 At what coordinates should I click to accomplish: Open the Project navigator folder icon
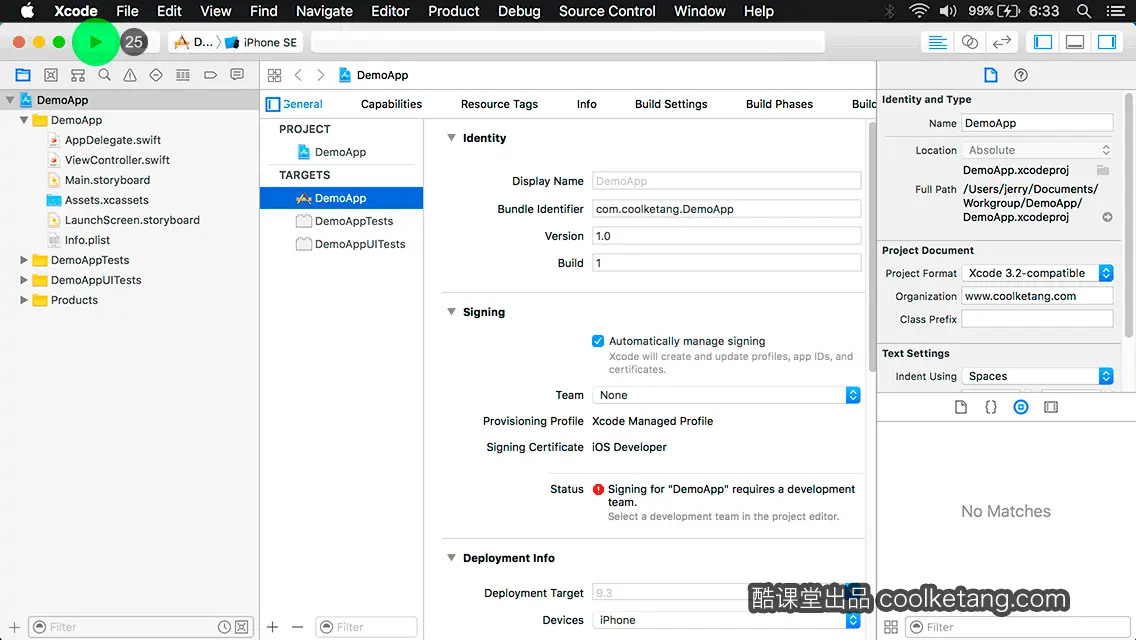pos(23,75)
